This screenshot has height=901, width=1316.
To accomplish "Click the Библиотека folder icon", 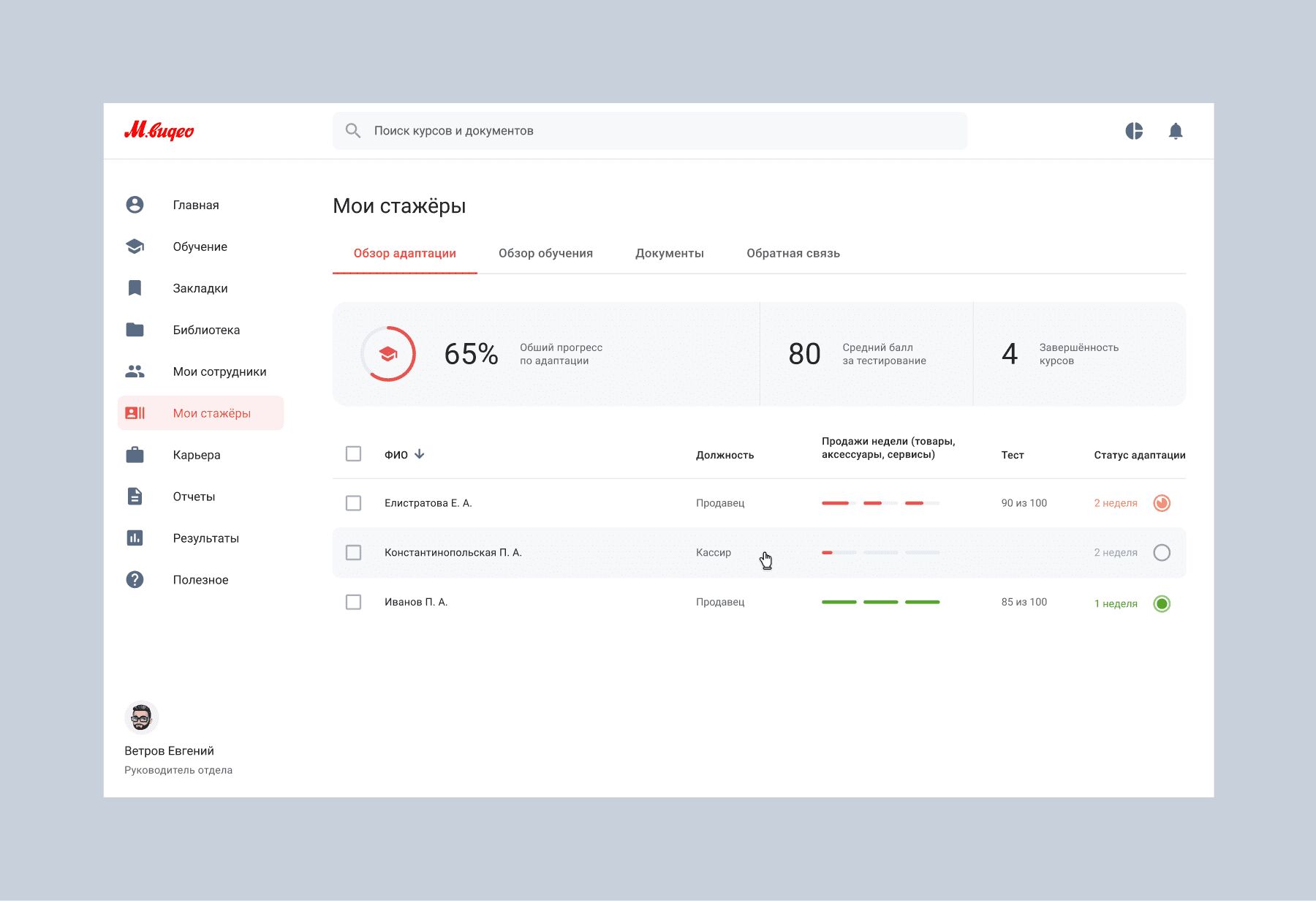I will 135,330.
